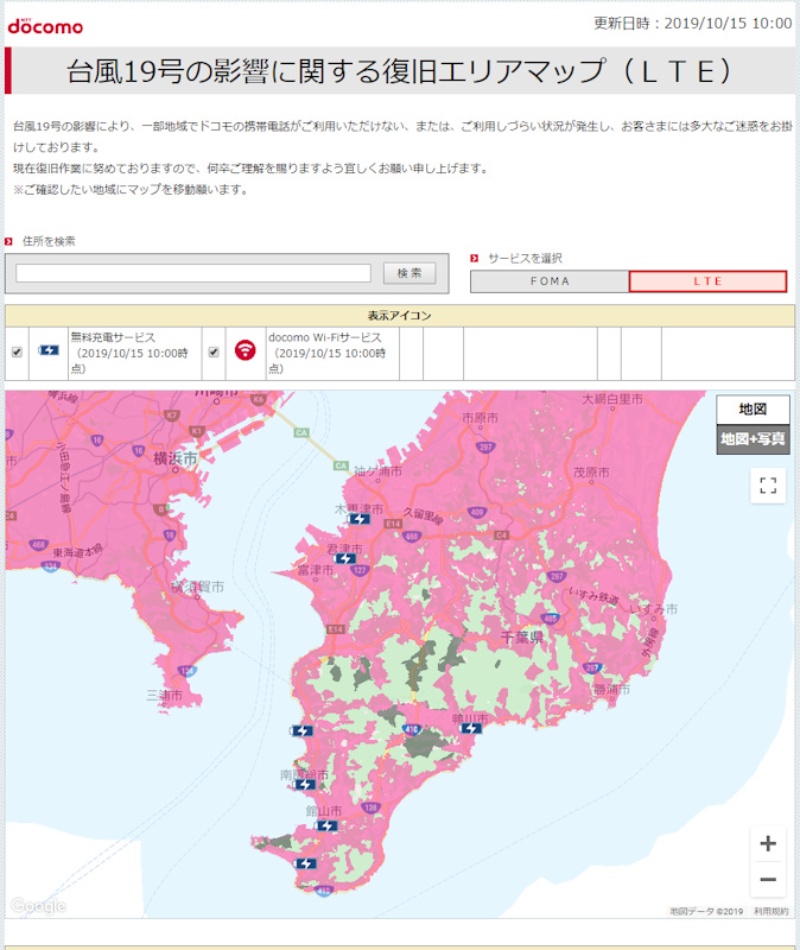Viewport: 800px width, 950px height.
Task: Open the 利用規約 map terms link
Action: coord(771,911)
